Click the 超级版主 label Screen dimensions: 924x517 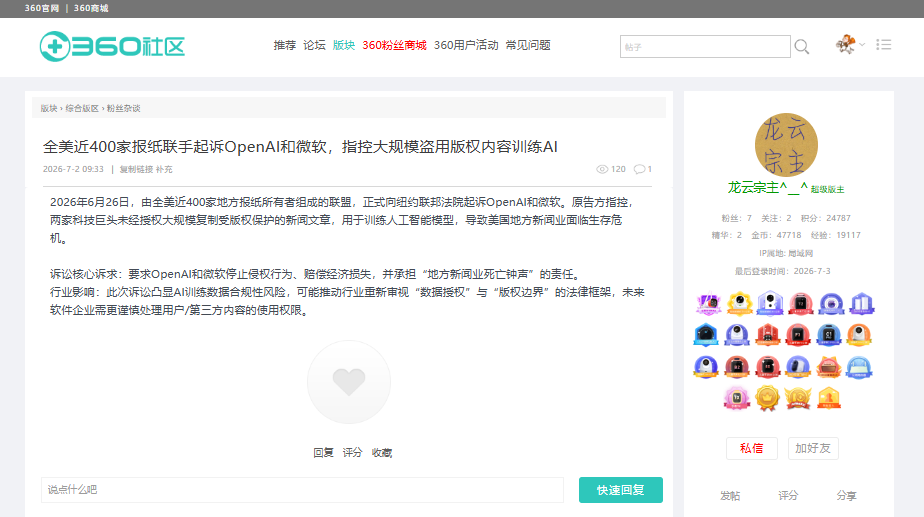827,189
